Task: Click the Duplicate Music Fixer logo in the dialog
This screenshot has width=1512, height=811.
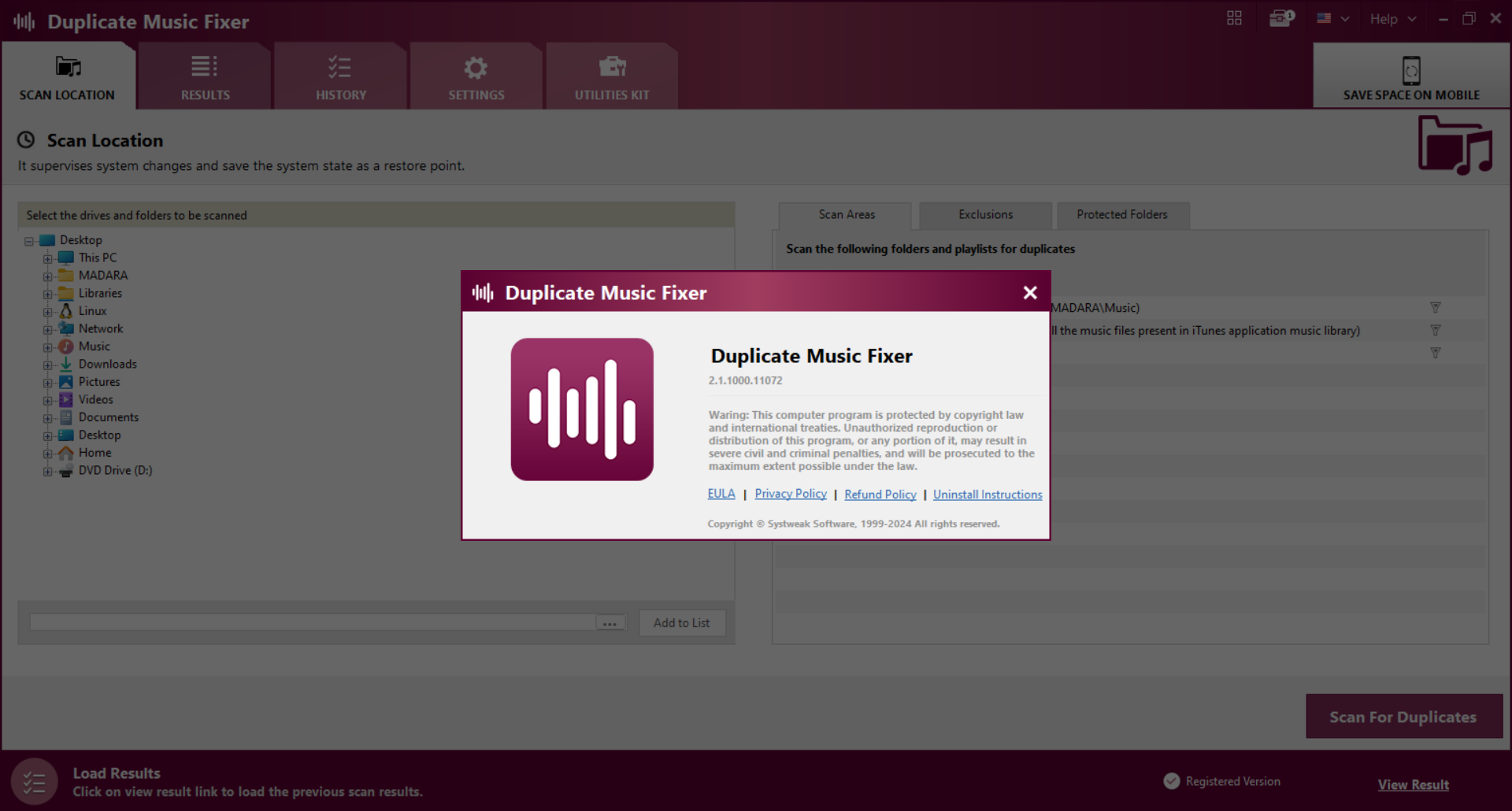Action: (x=582, y=409)
